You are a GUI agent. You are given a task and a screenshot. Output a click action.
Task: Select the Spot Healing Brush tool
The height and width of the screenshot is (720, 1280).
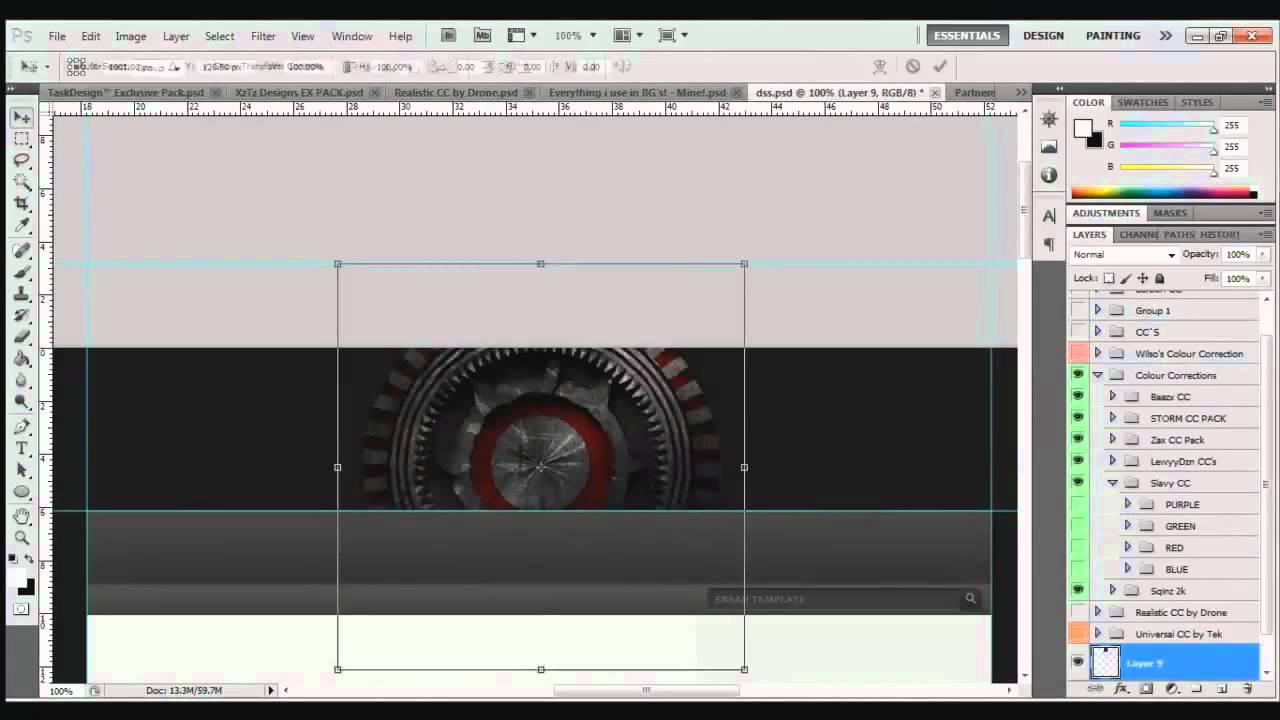[22, 250]
